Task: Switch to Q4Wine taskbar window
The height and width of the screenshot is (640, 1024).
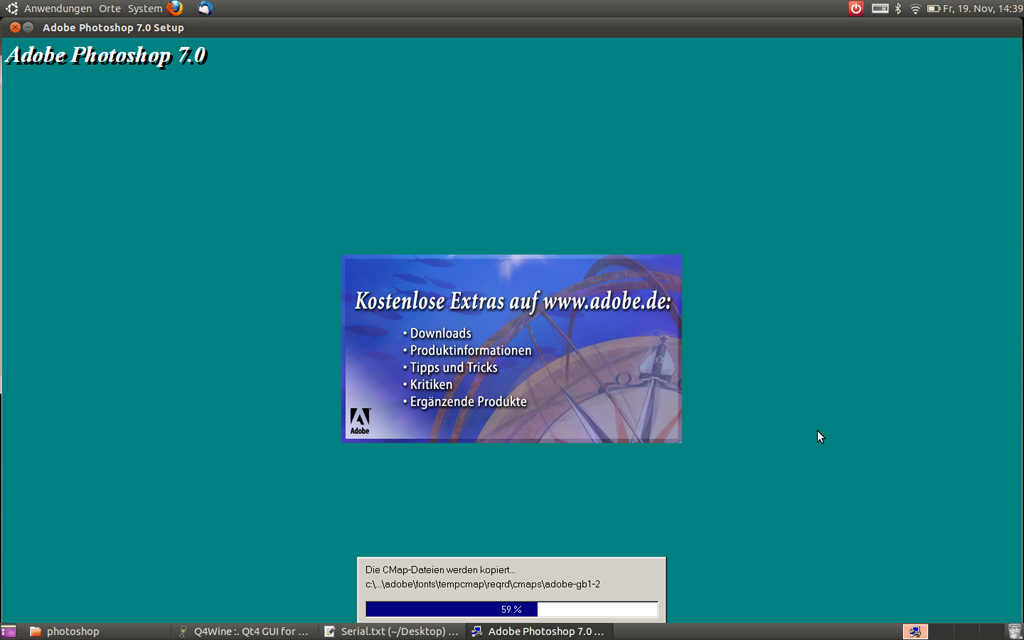Action: 243,631
